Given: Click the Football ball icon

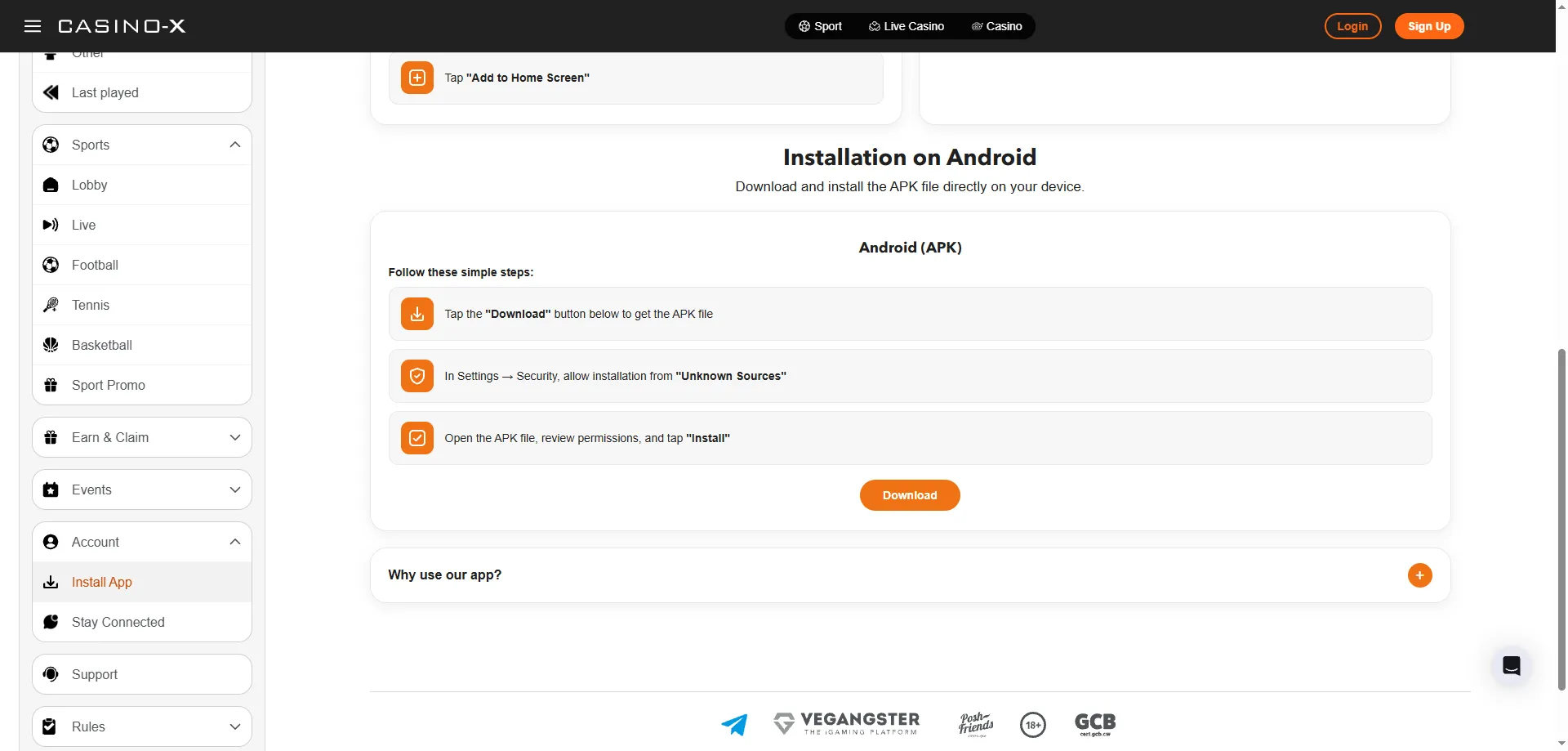Looking at the screenshot, I should [51, 265].
